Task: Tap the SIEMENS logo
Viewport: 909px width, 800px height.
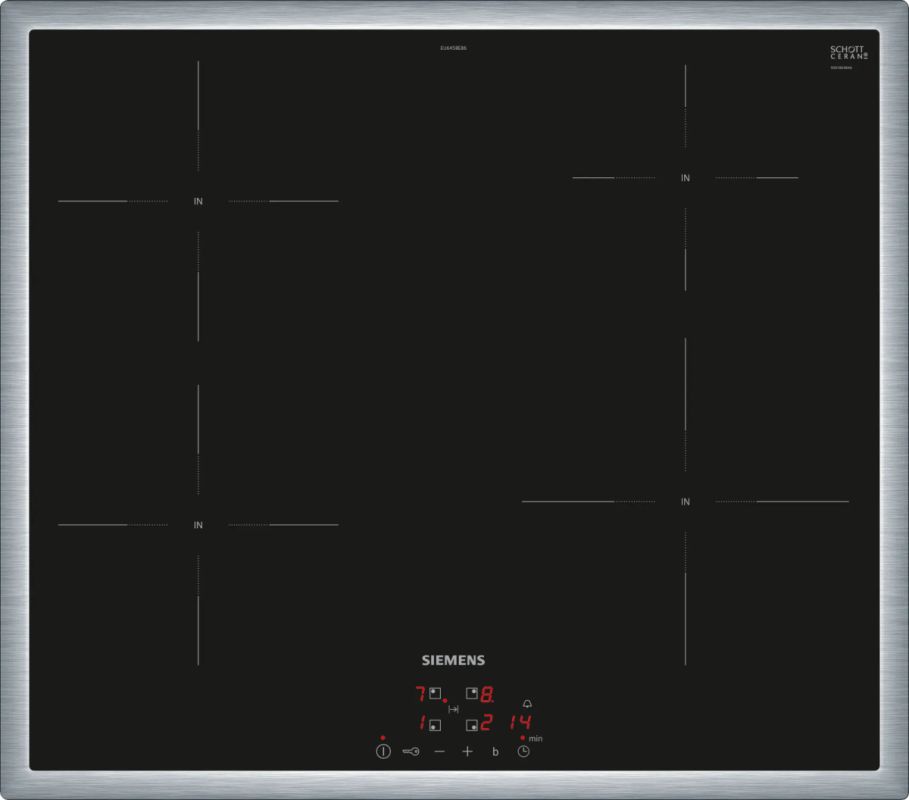Action: (453, 660)
